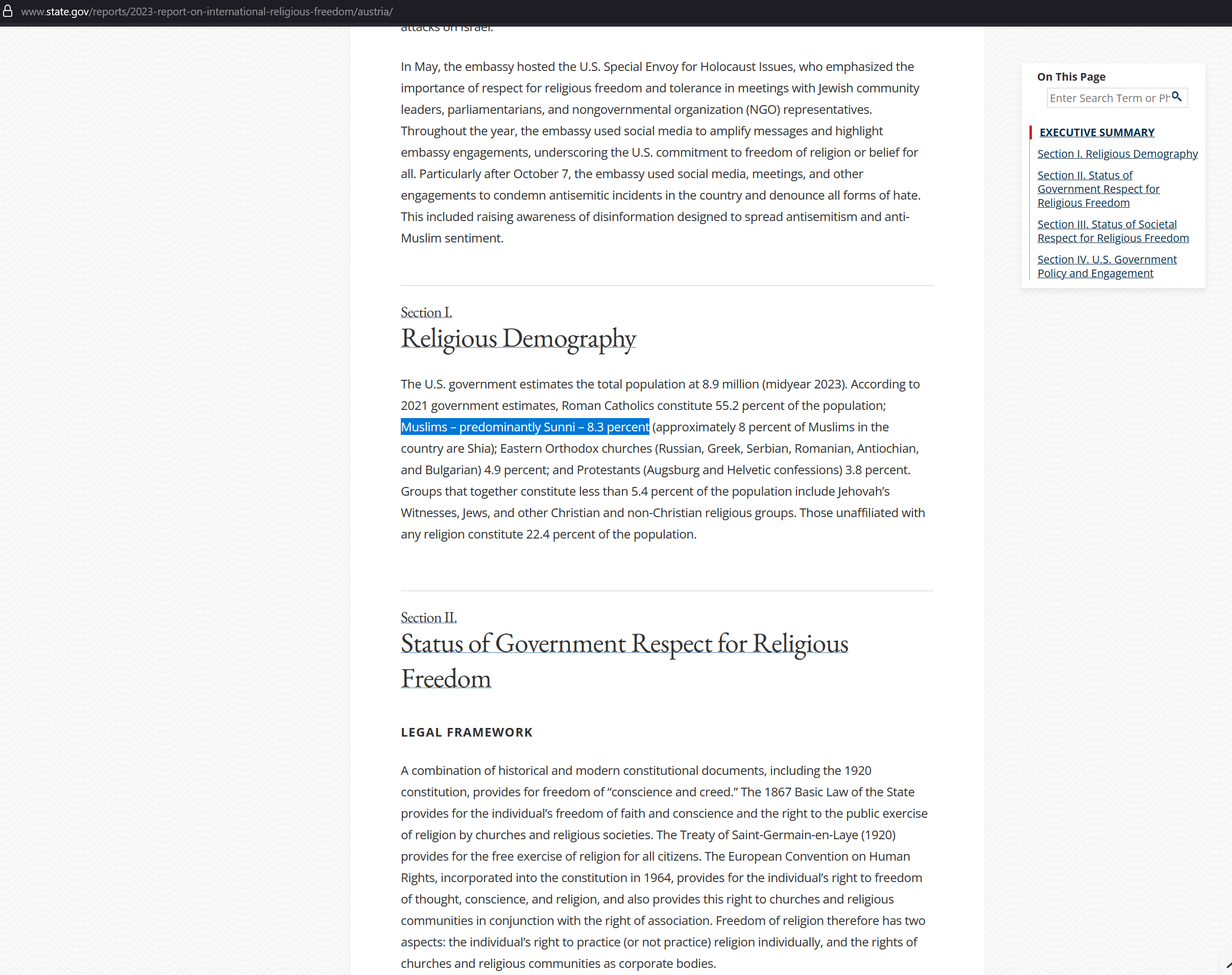Viewport: 1232px width, 975px height.
Task: Click the '8.9 million (midyear 2023)' text
Action: tap(774, 384)
